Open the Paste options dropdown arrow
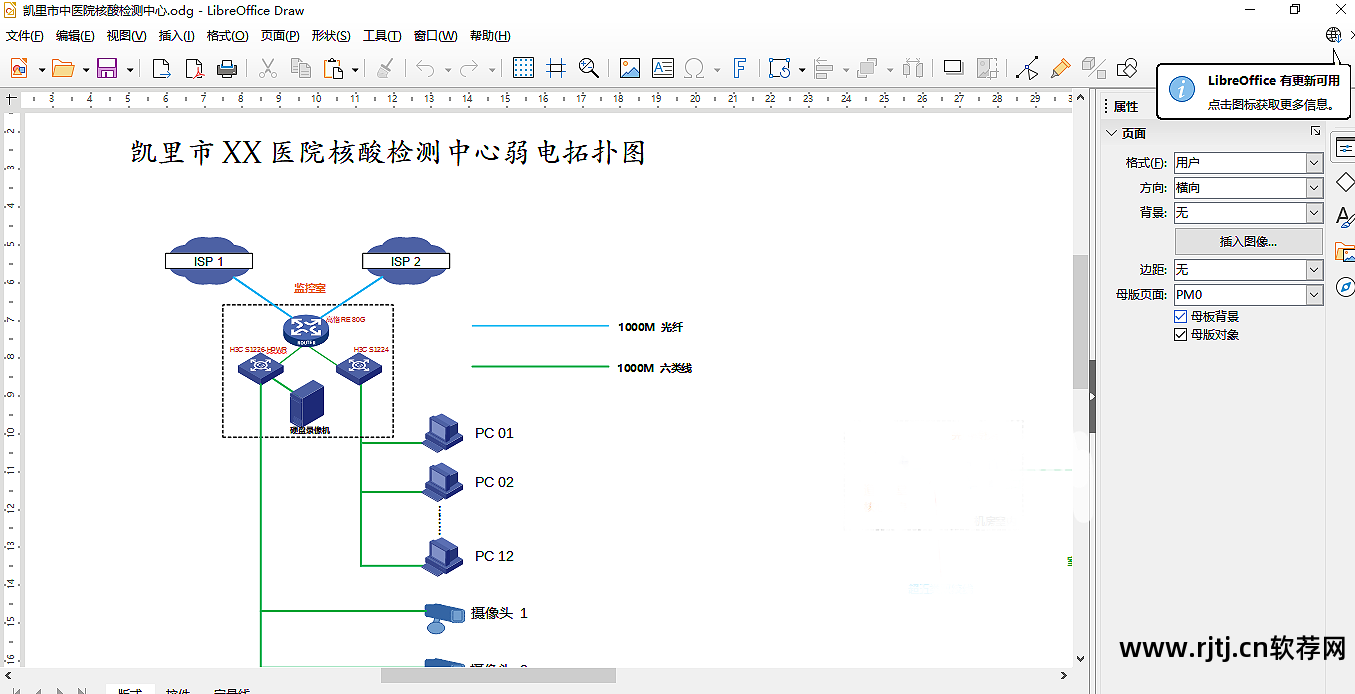1355x694 pixels. click(x=356, y=70)
